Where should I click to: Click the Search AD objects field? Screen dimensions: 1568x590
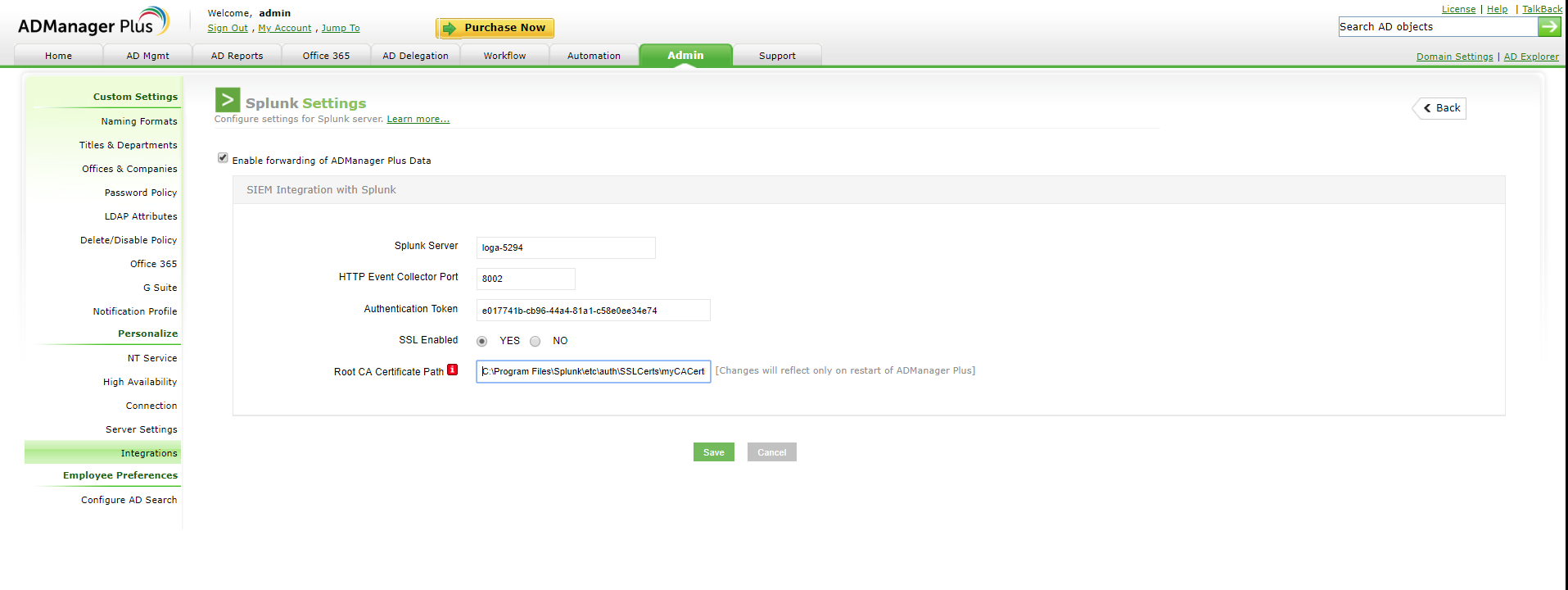click(1438, 27)
